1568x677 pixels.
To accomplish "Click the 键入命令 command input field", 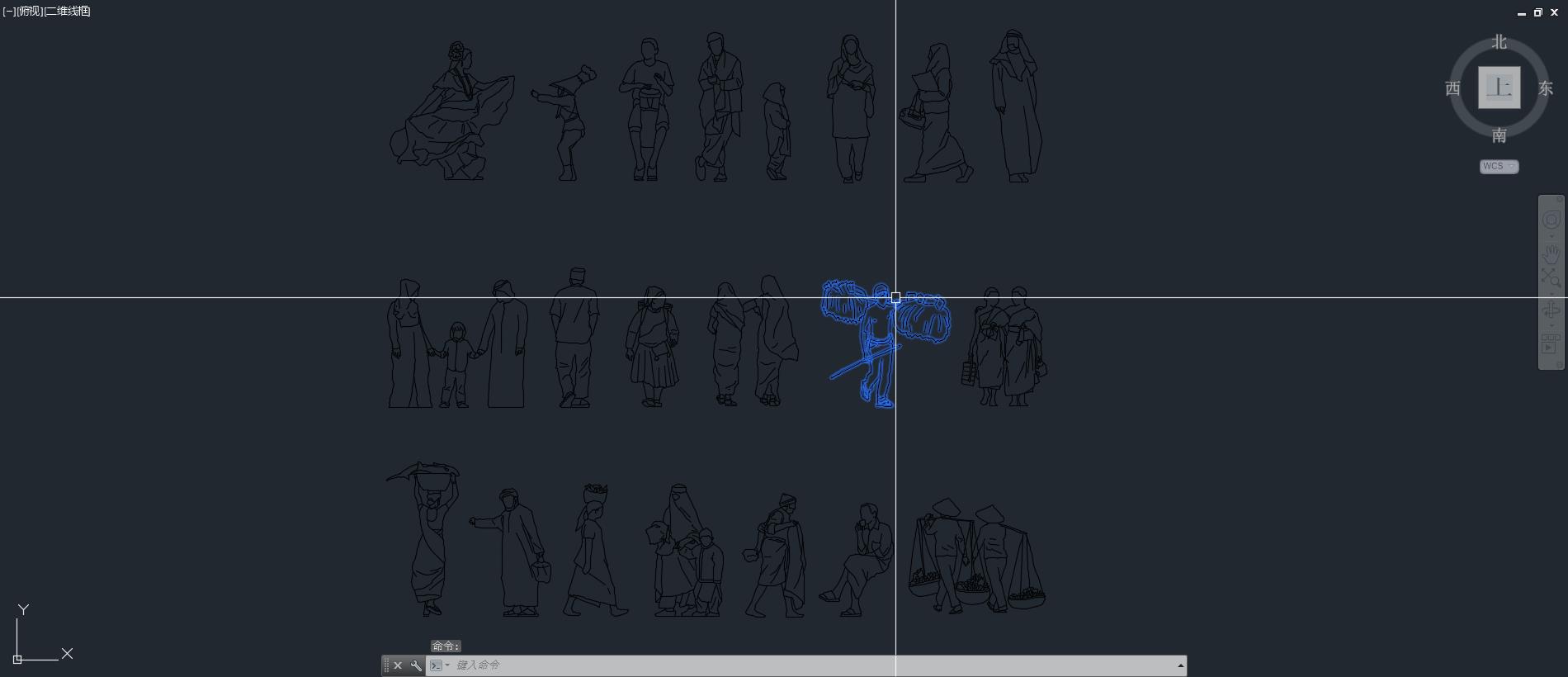I will pyautogui.click(x=743, y=665).
